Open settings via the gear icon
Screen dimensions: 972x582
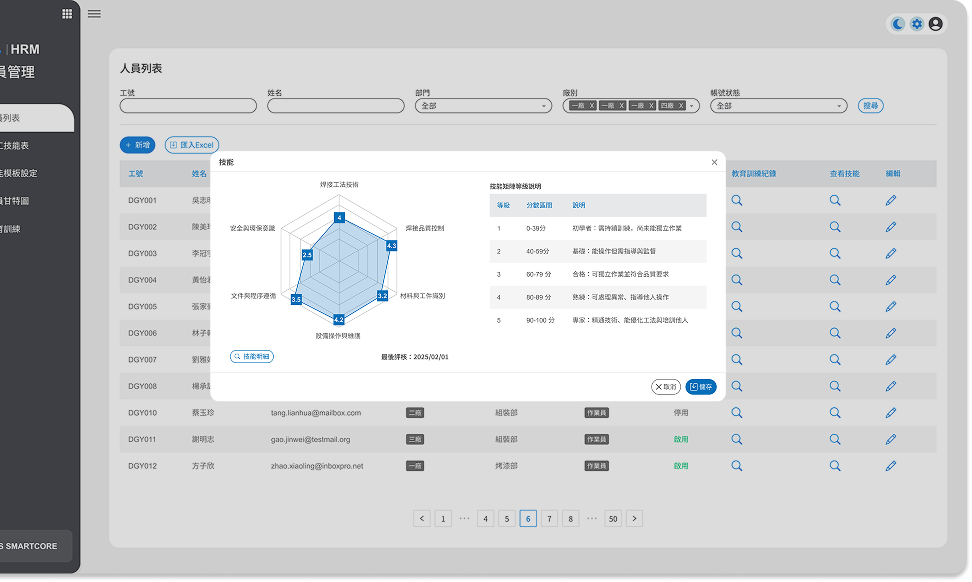click(x=917, y=24)
